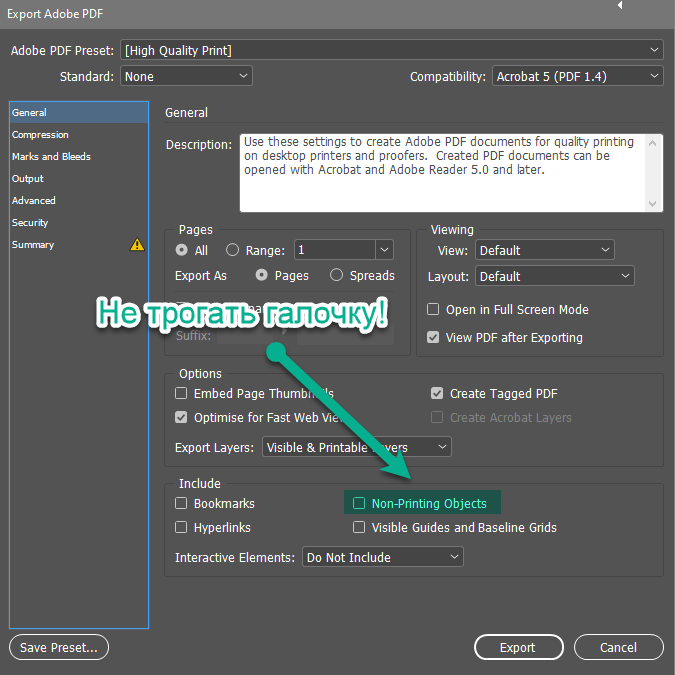Open the Summary category
This screenshot has width=675, height=675.
[79, 245]
